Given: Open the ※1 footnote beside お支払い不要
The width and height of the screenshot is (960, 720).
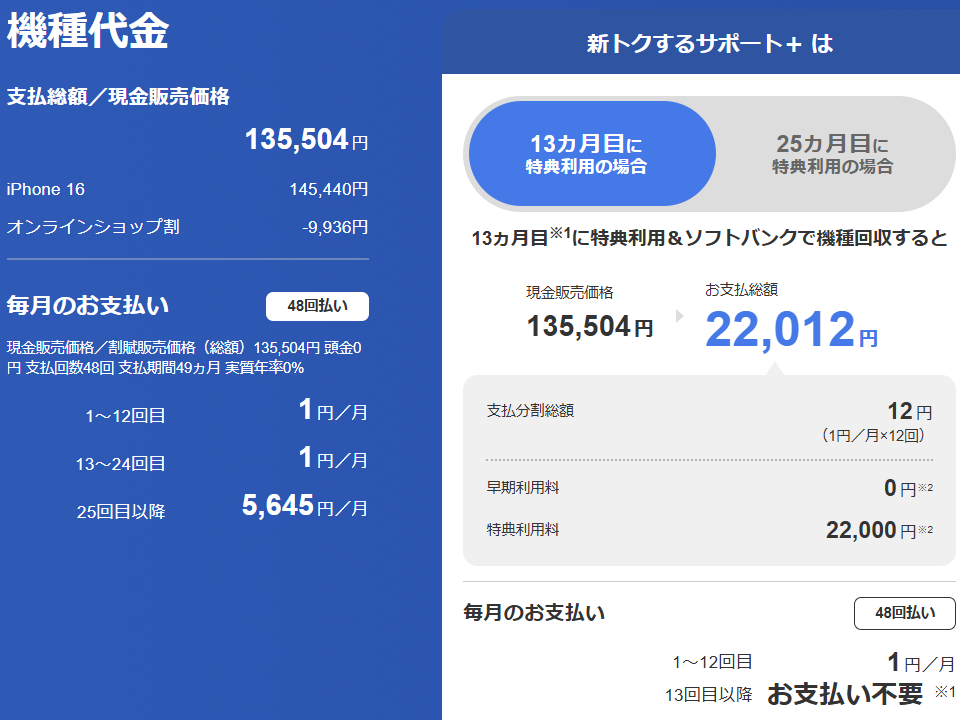Looking at the screenshot, I should tap(945, 692).
